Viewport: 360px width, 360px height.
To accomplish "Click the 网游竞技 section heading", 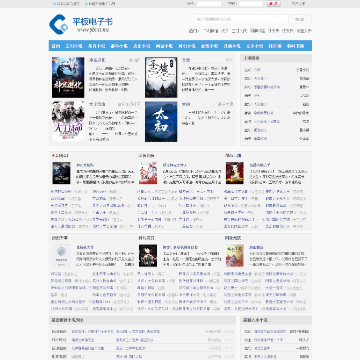I will coord(233,238).
